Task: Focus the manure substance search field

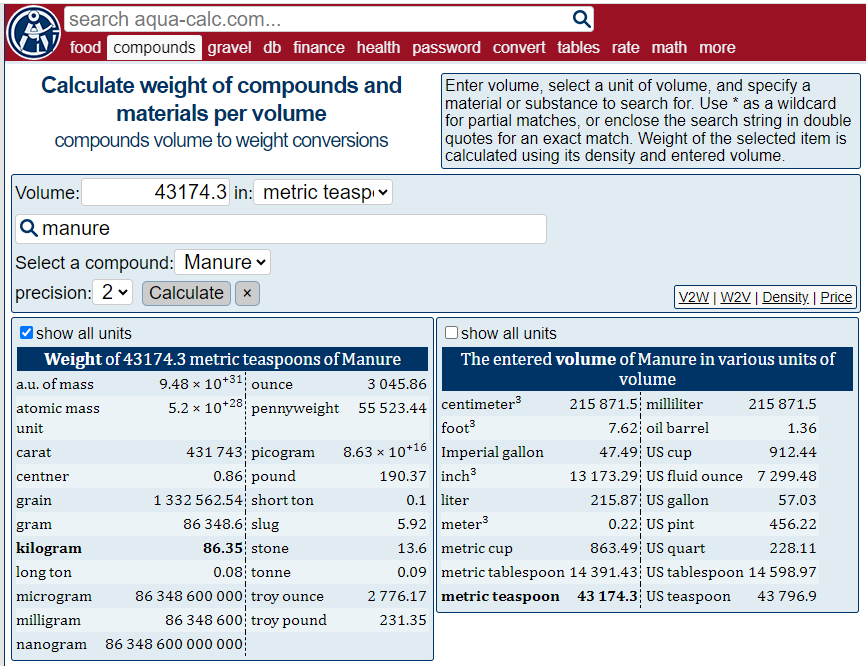Action: (290, 228)
